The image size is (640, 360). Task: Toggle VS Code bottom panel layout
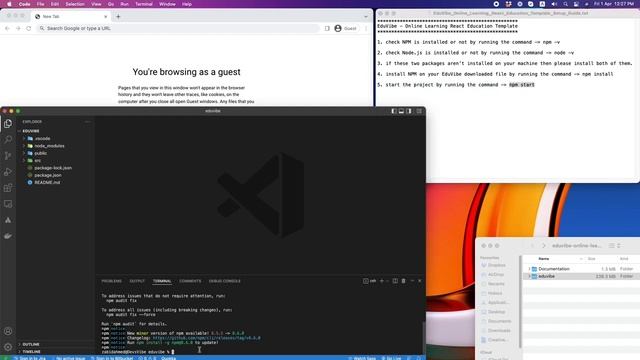click(401, 111)
